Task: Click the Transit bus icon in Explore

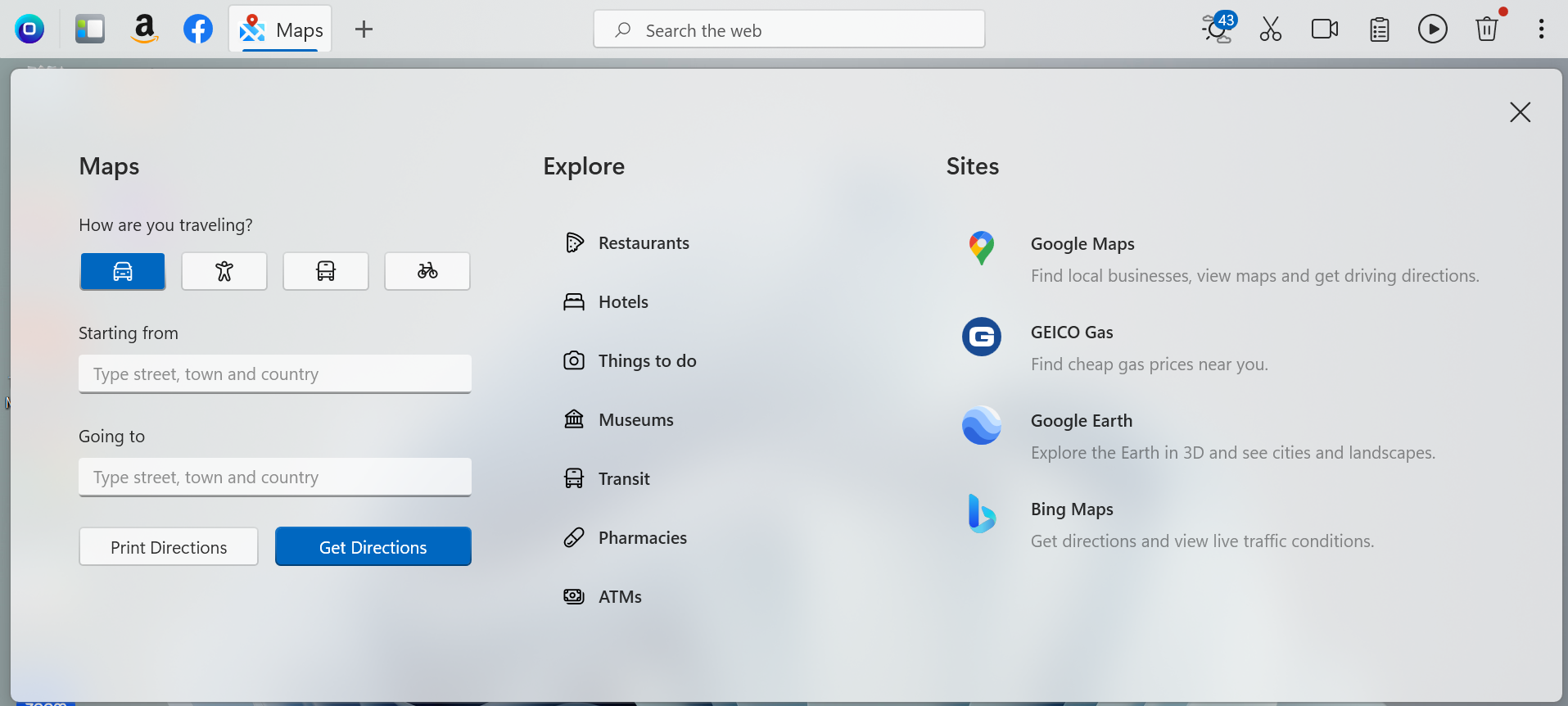Action: (x=574, y=478)
